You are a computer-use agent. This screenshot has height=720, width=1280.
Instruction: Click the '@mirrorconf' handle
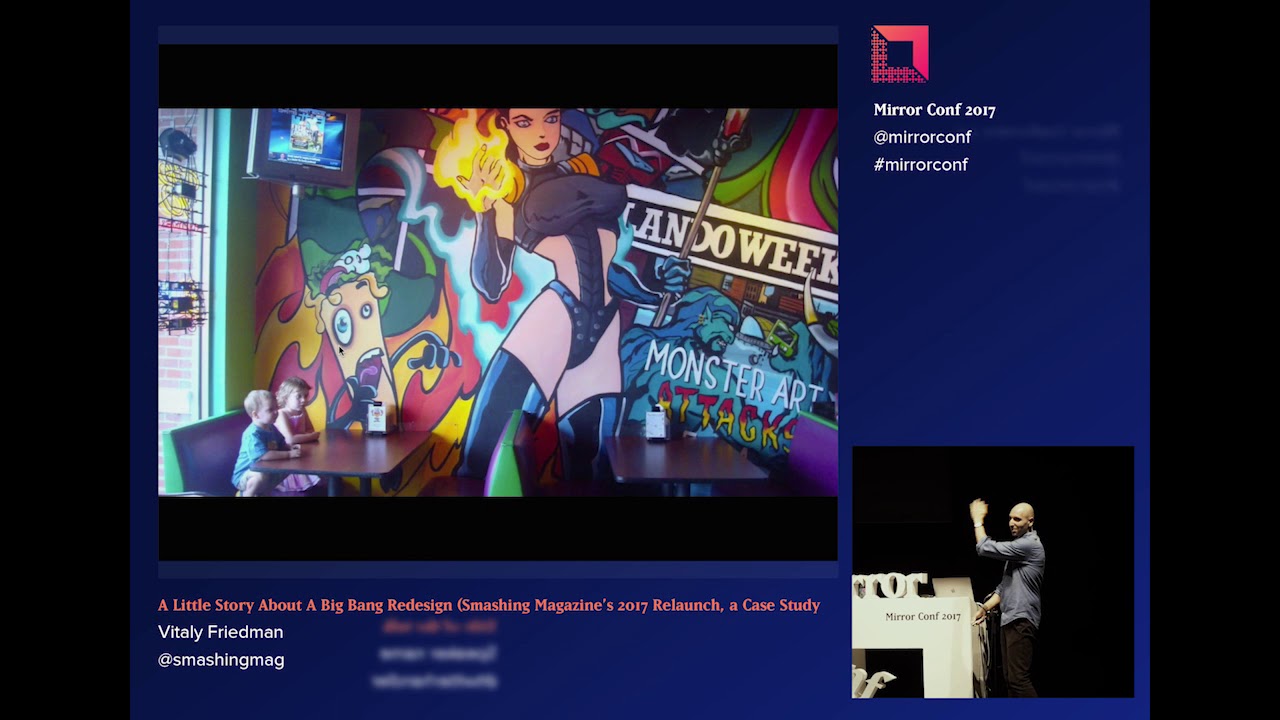tap(922, 137)
